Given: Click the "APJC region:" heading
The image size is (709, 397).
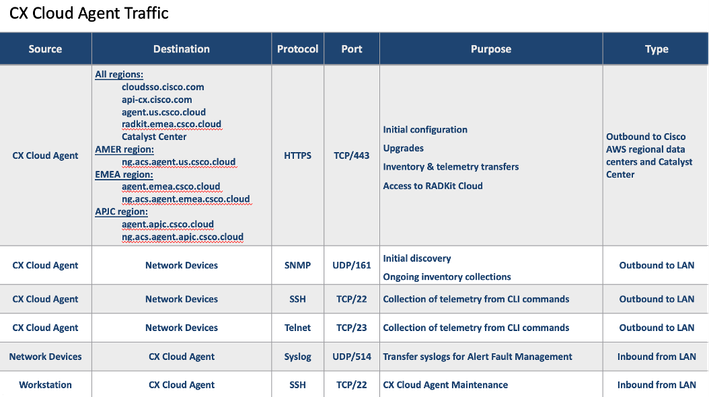Looking at the screenshot, I should click(121, 212).
